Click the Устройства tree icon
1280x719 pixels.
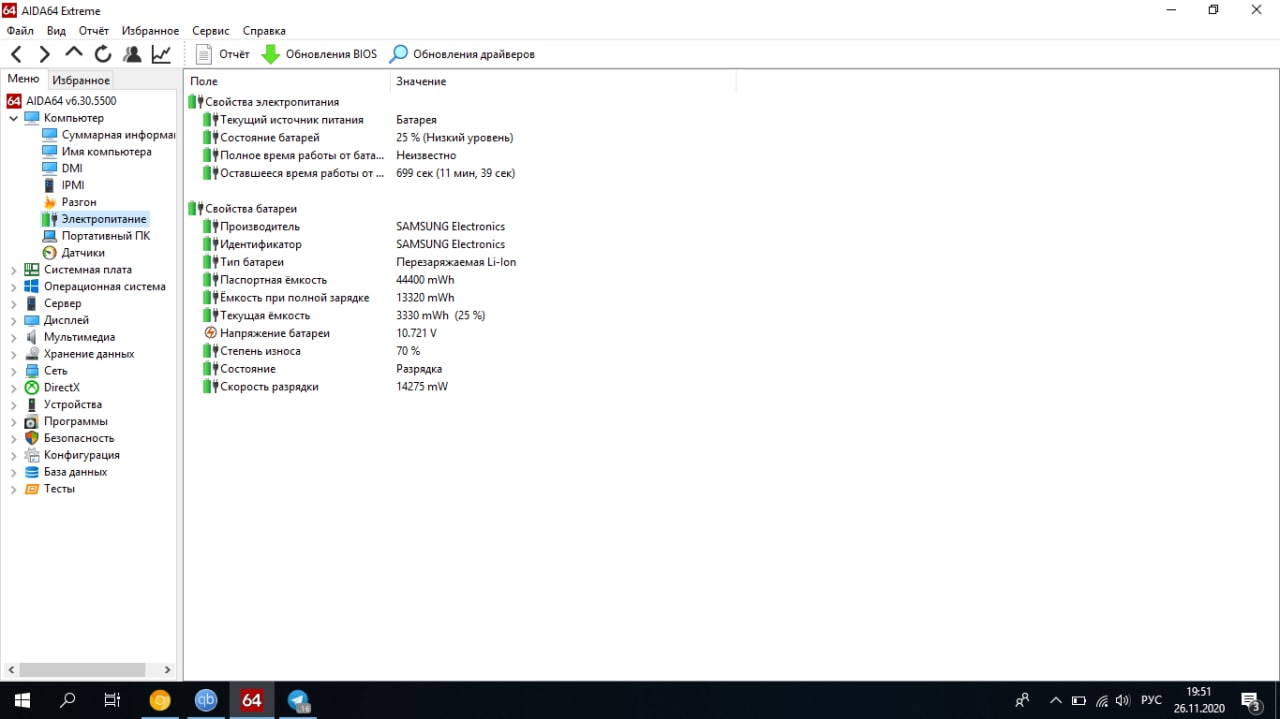pos(32,404)
